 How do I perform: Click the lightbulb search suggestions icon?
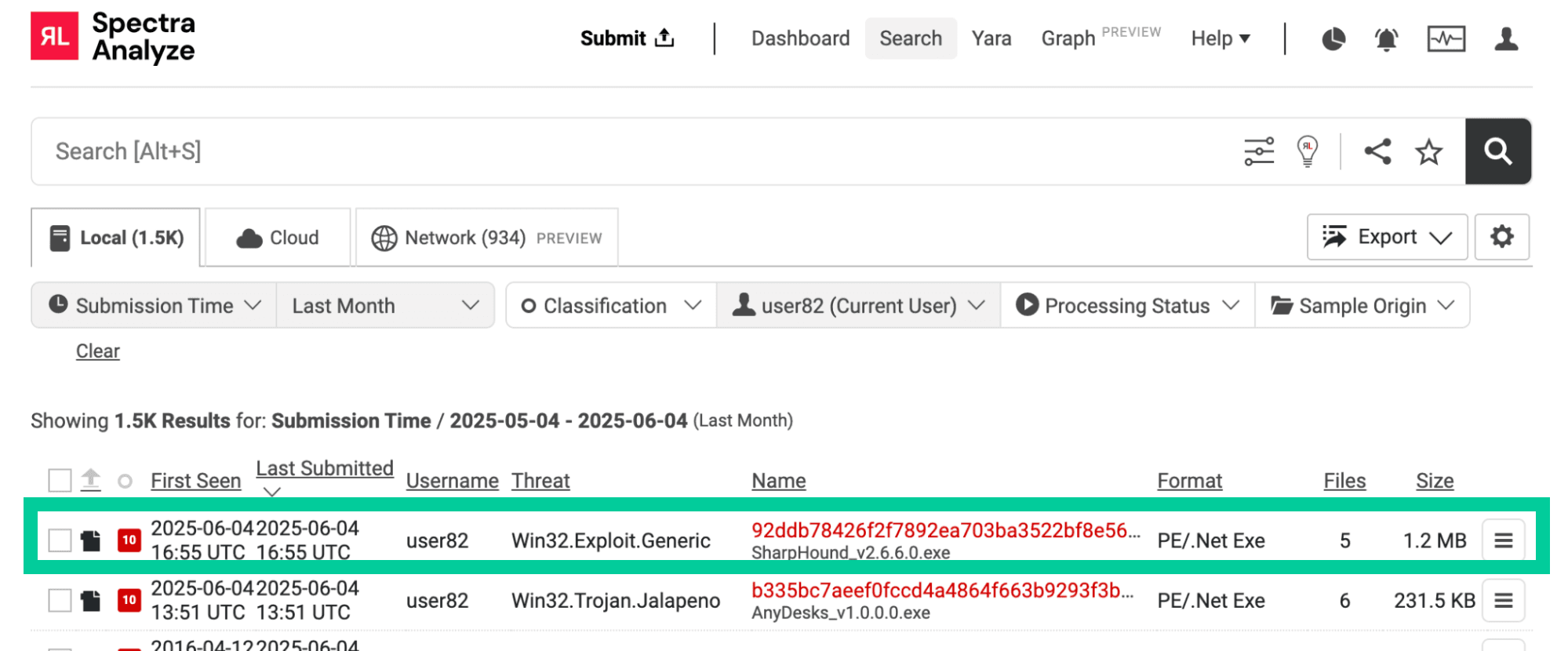tap(1307, 151)
